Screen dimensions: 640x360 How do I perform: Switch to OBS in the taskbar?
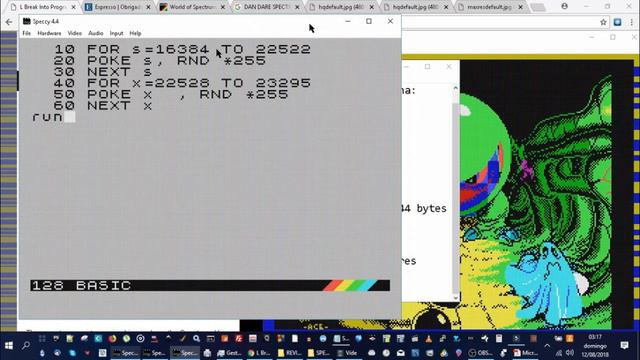(481, 353)
